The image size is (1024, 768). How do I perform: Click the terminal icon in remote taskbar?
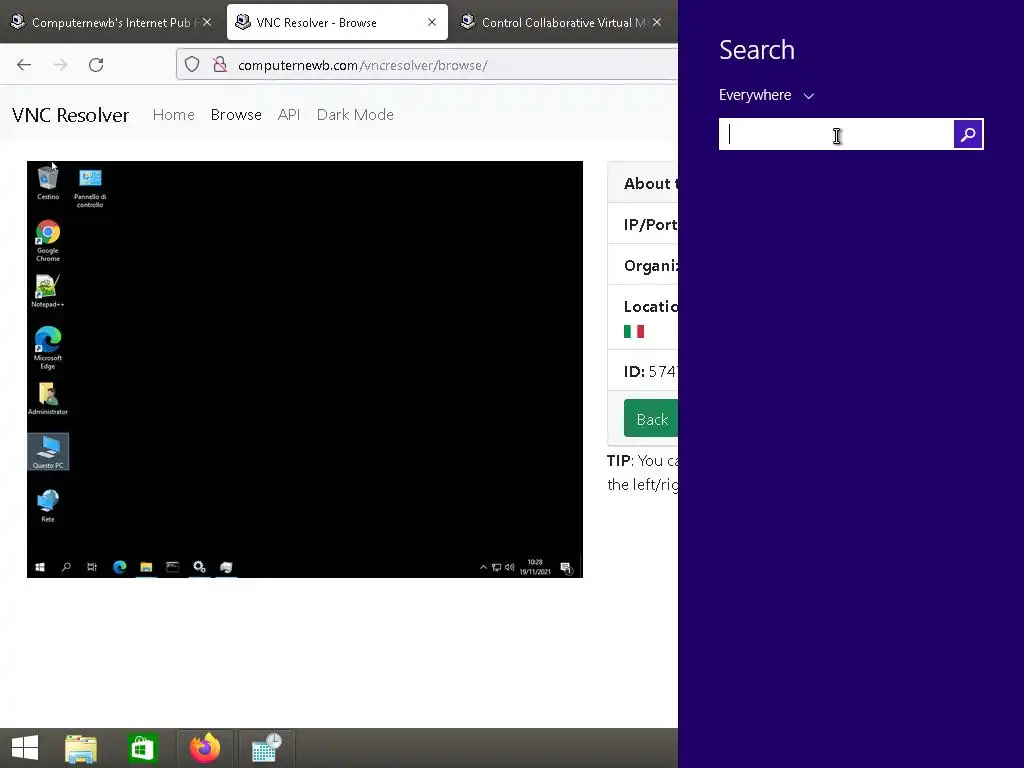click(x=172, y=567)
